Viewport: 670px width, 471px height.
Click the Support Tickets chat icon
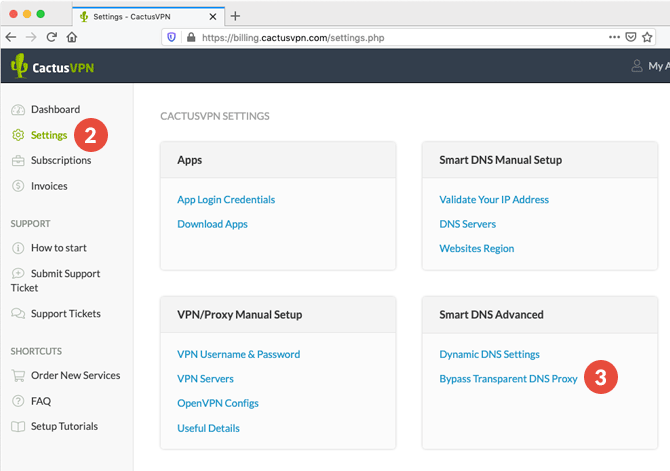(x=18, y=313)
